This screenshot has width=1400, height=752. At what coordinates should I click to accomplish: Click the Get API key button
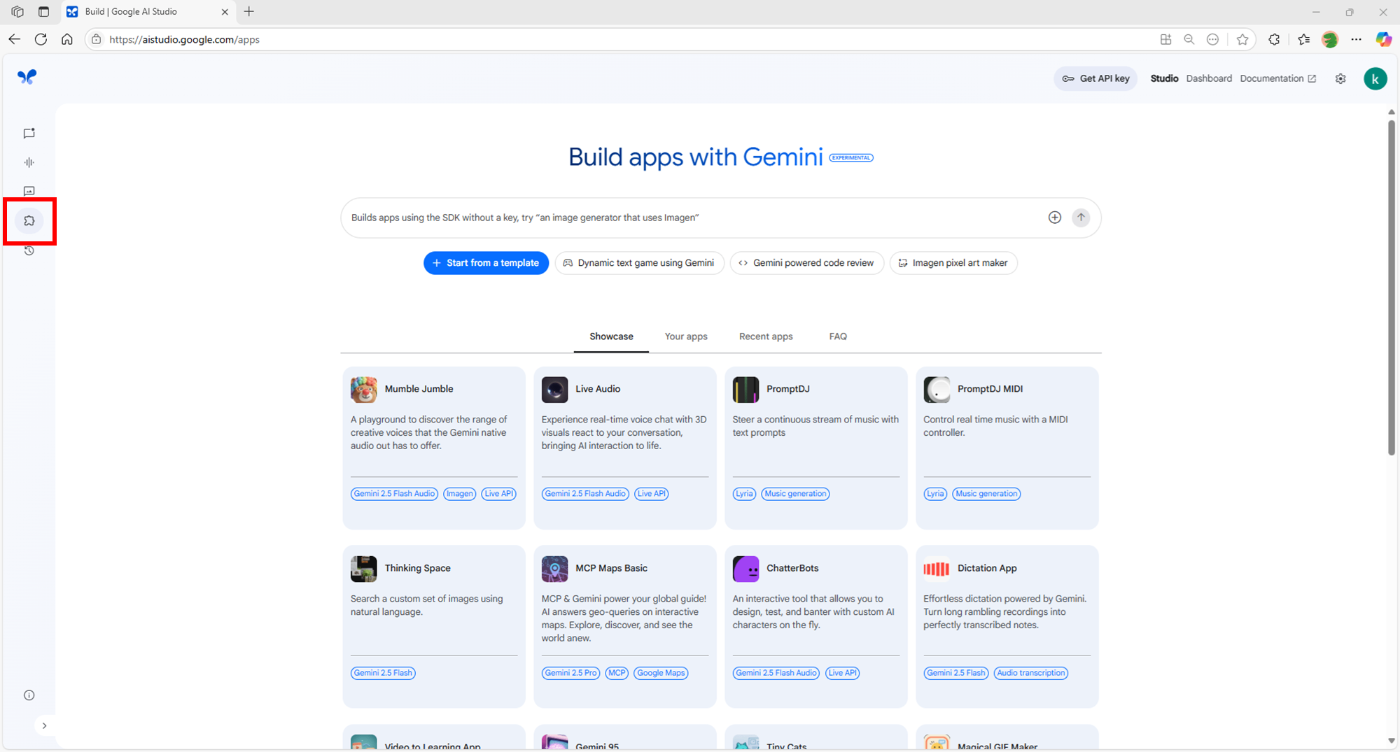[x=1096, y=79]
